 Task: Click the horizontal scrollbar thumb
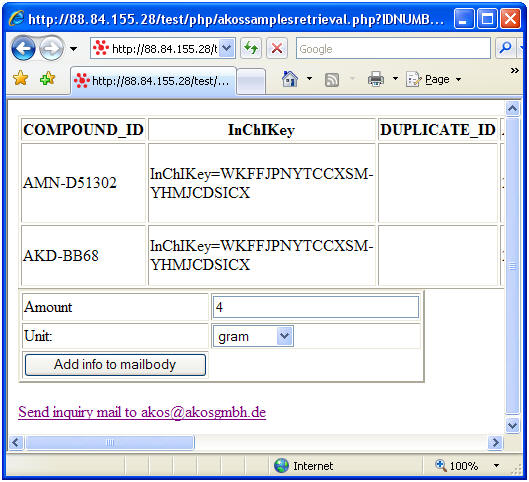coord(110,442)
